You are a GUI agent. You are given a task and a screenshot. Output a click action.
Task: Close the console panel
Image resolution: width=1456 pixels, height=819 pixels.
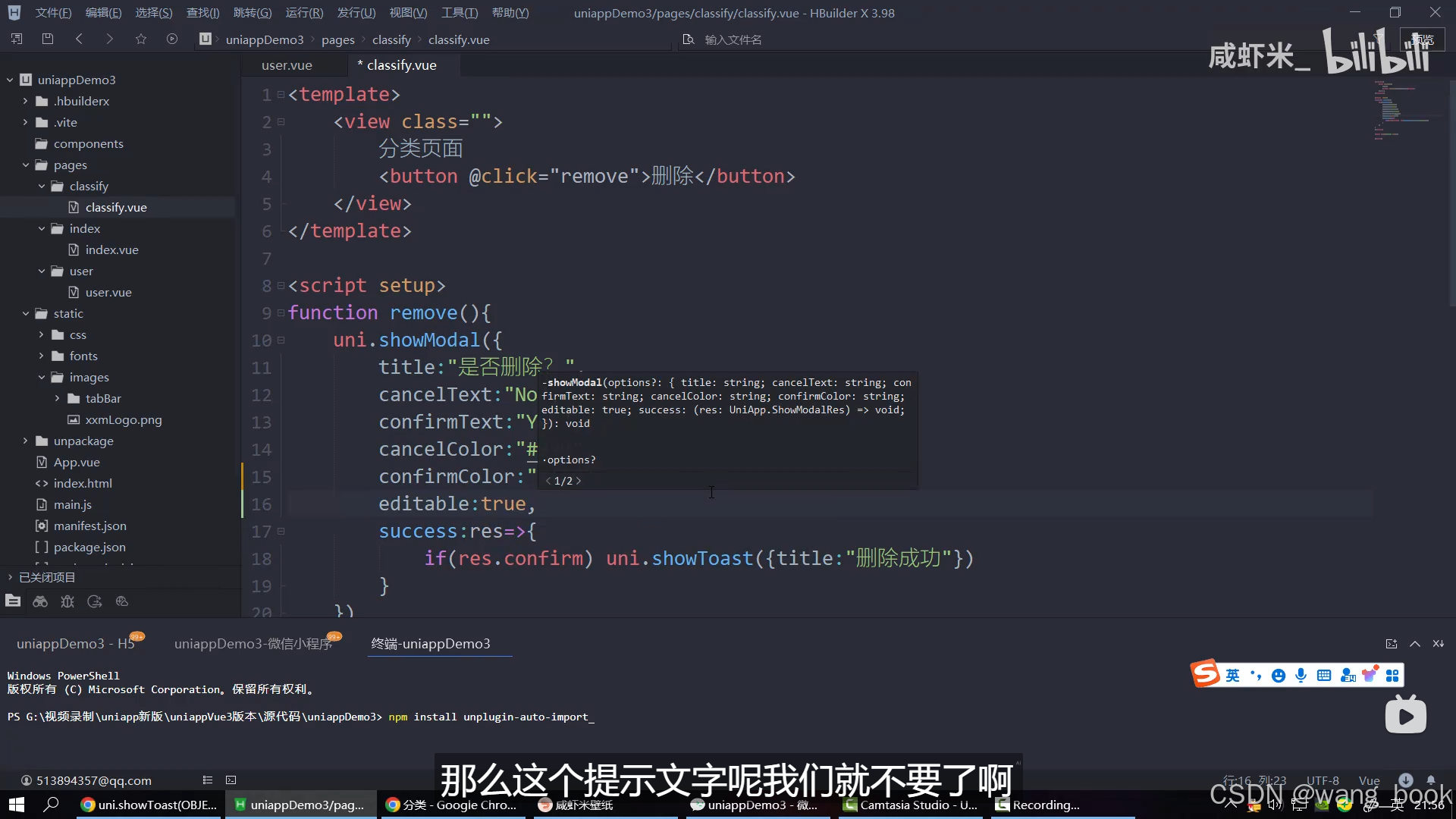[x=1439, y=644]
